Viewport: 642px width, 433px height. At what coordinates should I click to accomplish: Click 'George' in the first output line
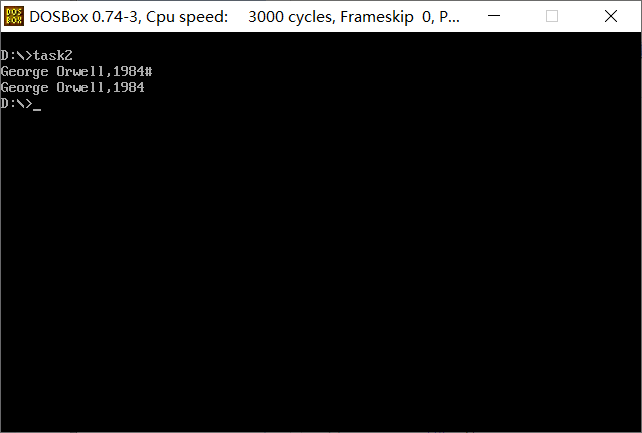(25, 72)
